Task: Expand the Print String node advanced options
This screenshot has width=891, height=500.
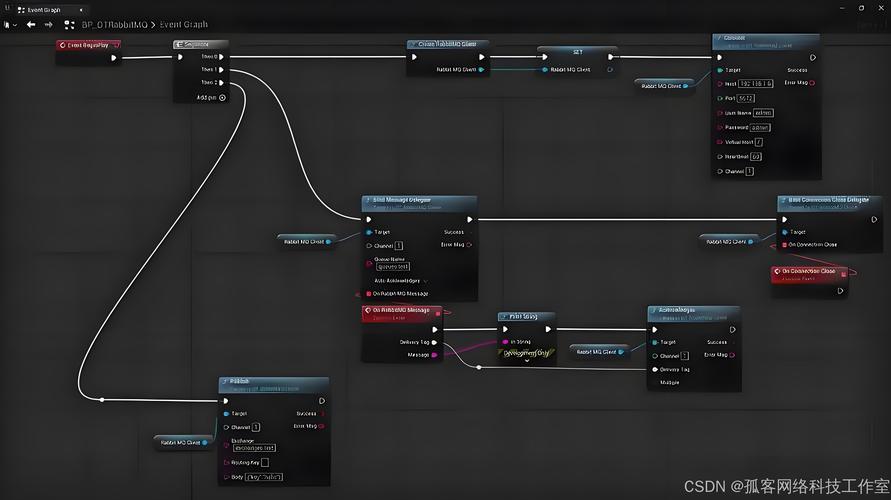Action: pos(527,361)
